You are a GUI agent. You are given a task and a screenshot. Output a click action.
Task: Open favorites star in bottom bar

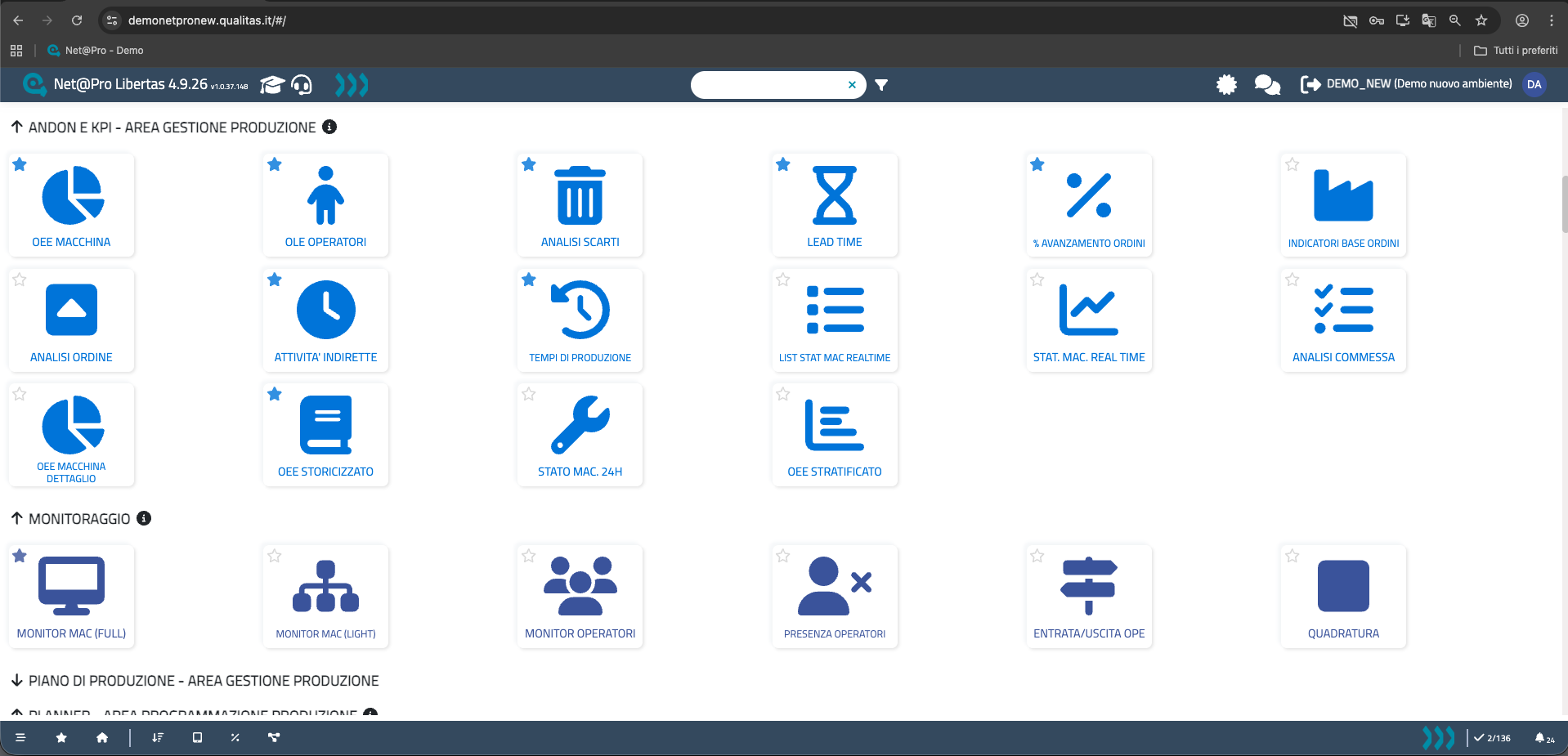61,737
